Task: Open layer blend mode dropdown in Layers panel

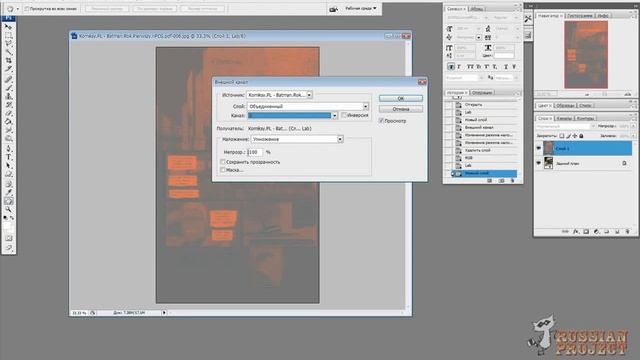Action: (565, 126)
